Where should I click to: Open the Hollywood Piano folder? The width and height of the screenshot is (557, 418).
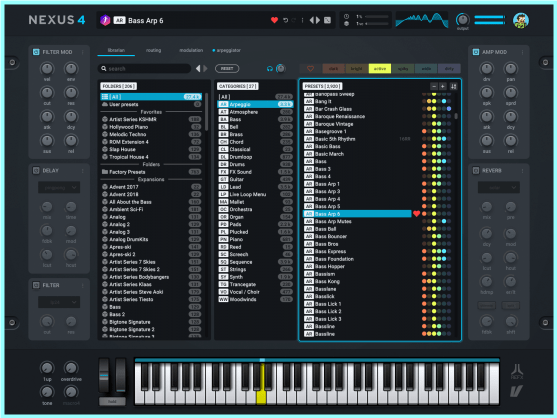click(x=151, y=127)
